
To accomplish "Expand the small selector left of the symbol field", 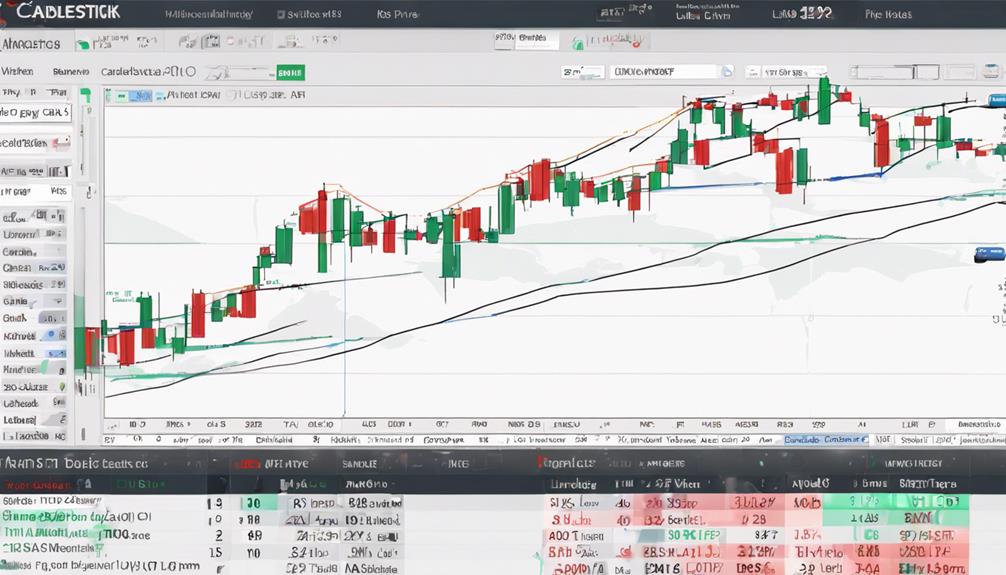I will 583,72.
